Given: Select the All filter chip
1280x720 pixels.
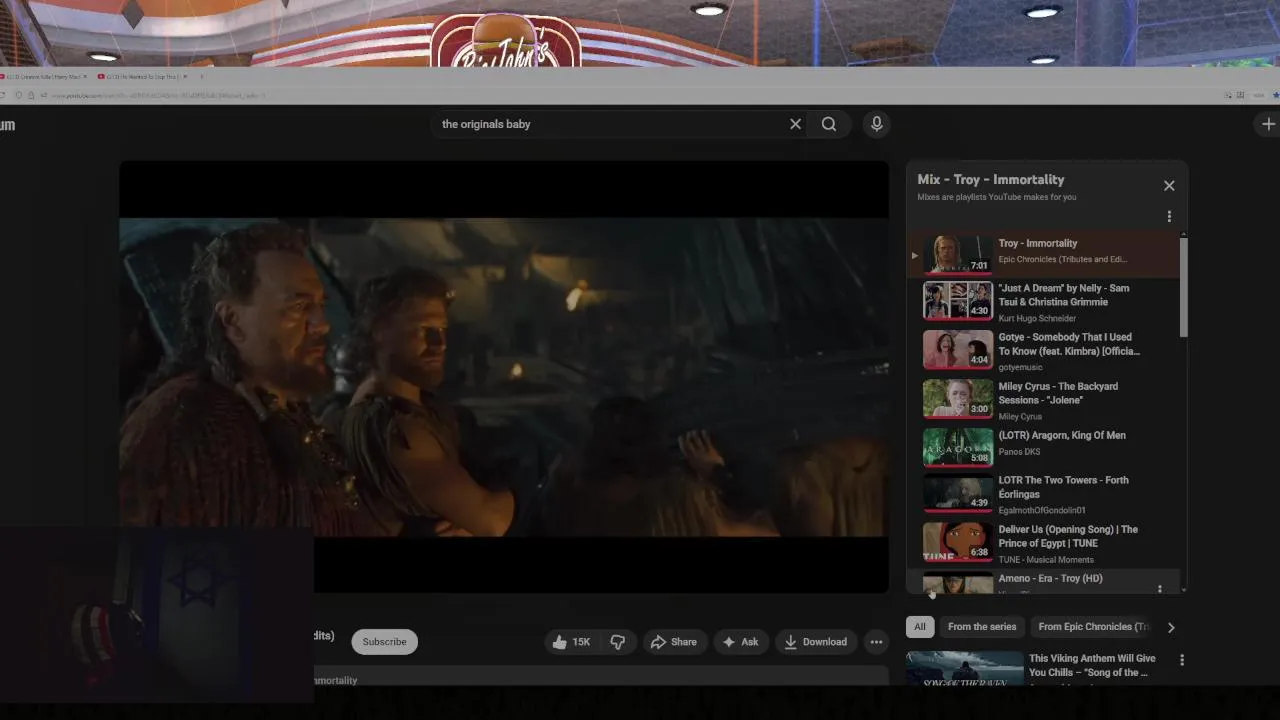Looking at the screenshot, I should pos(920,627).
